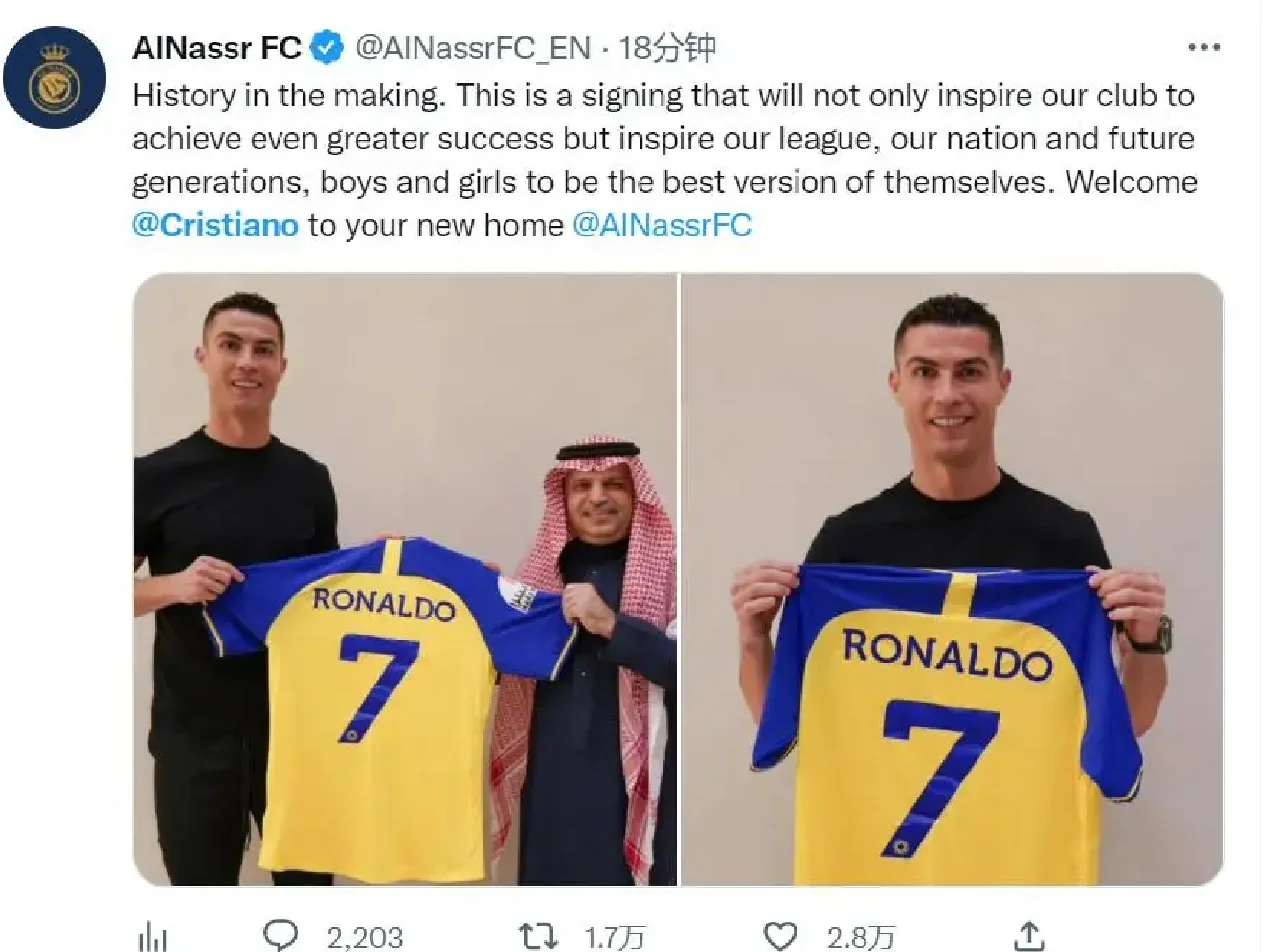Image resolution: width=1280 pixels, height=952 pixels.
Task: Open the three-dot more options menu
Action: [1203, 48]
